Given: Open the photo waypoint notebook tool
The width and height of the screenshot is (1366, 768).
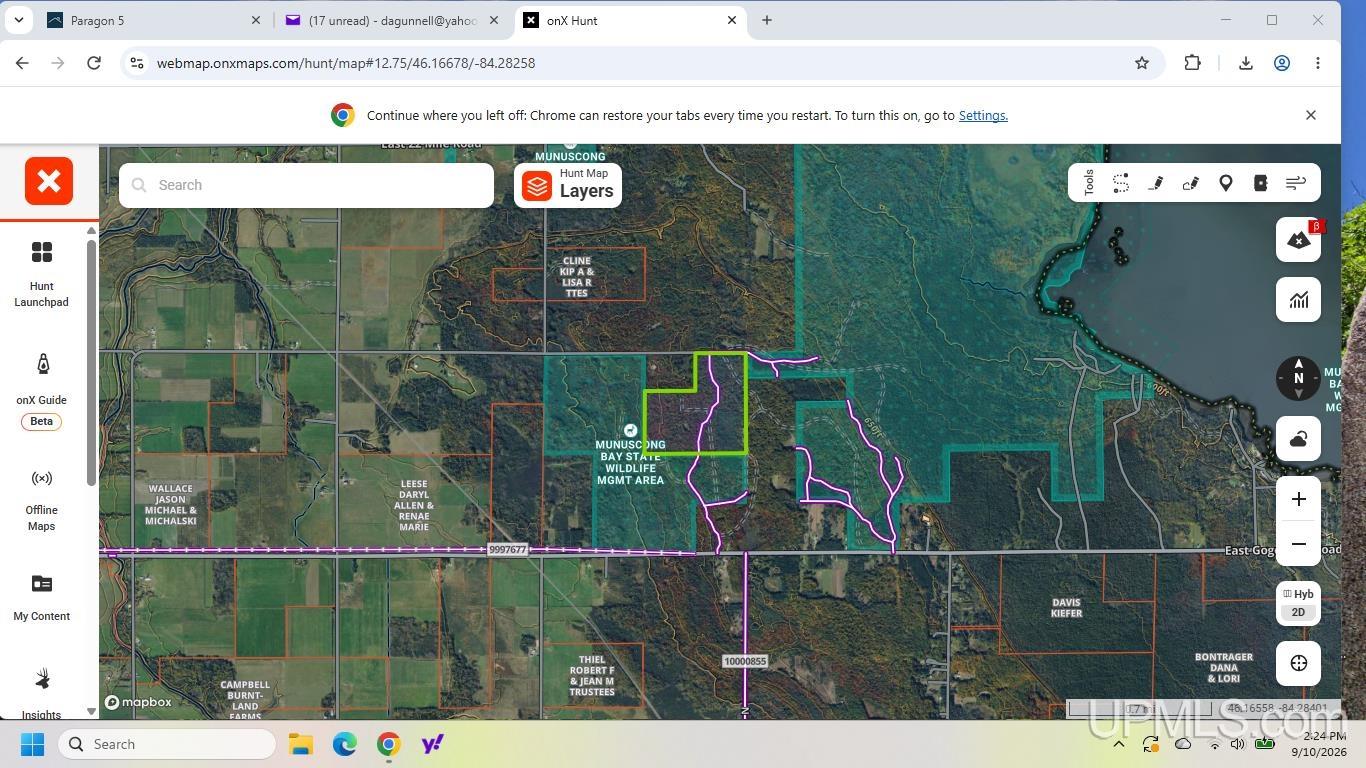Looking at the screenshot, I should 1260,183.
